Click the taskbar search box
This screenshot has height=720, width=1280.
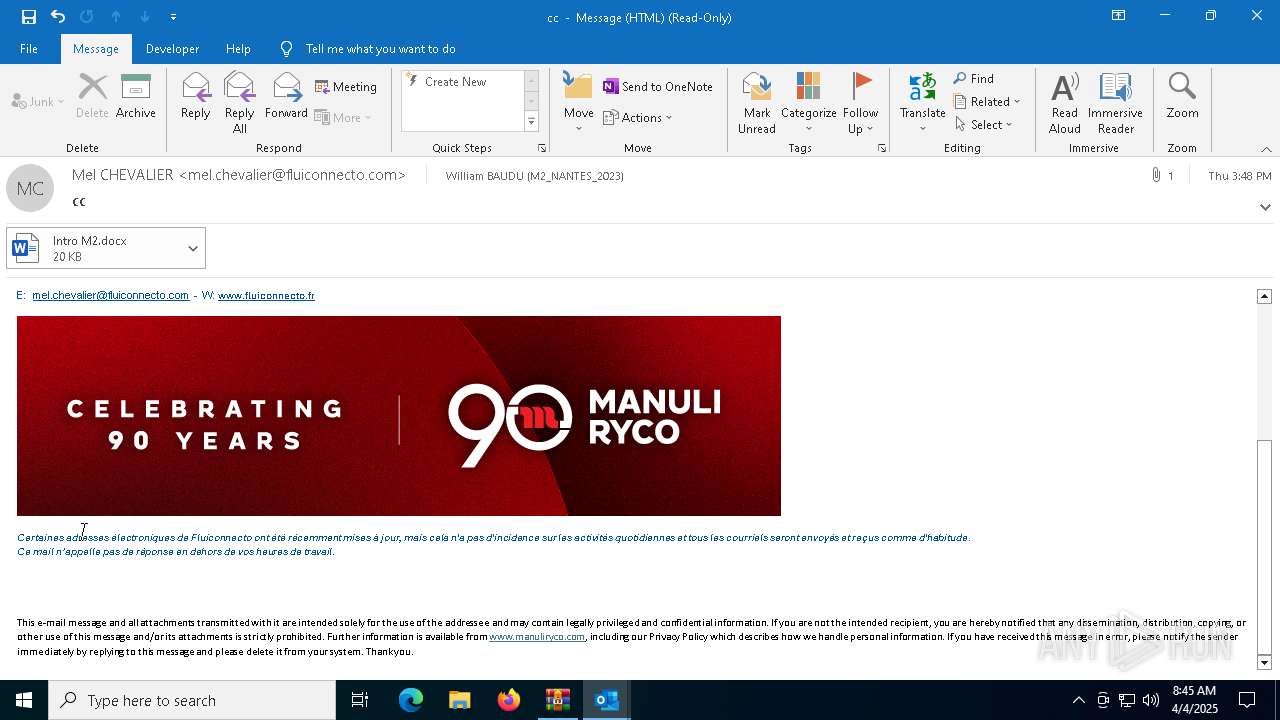tap(192, 700)
